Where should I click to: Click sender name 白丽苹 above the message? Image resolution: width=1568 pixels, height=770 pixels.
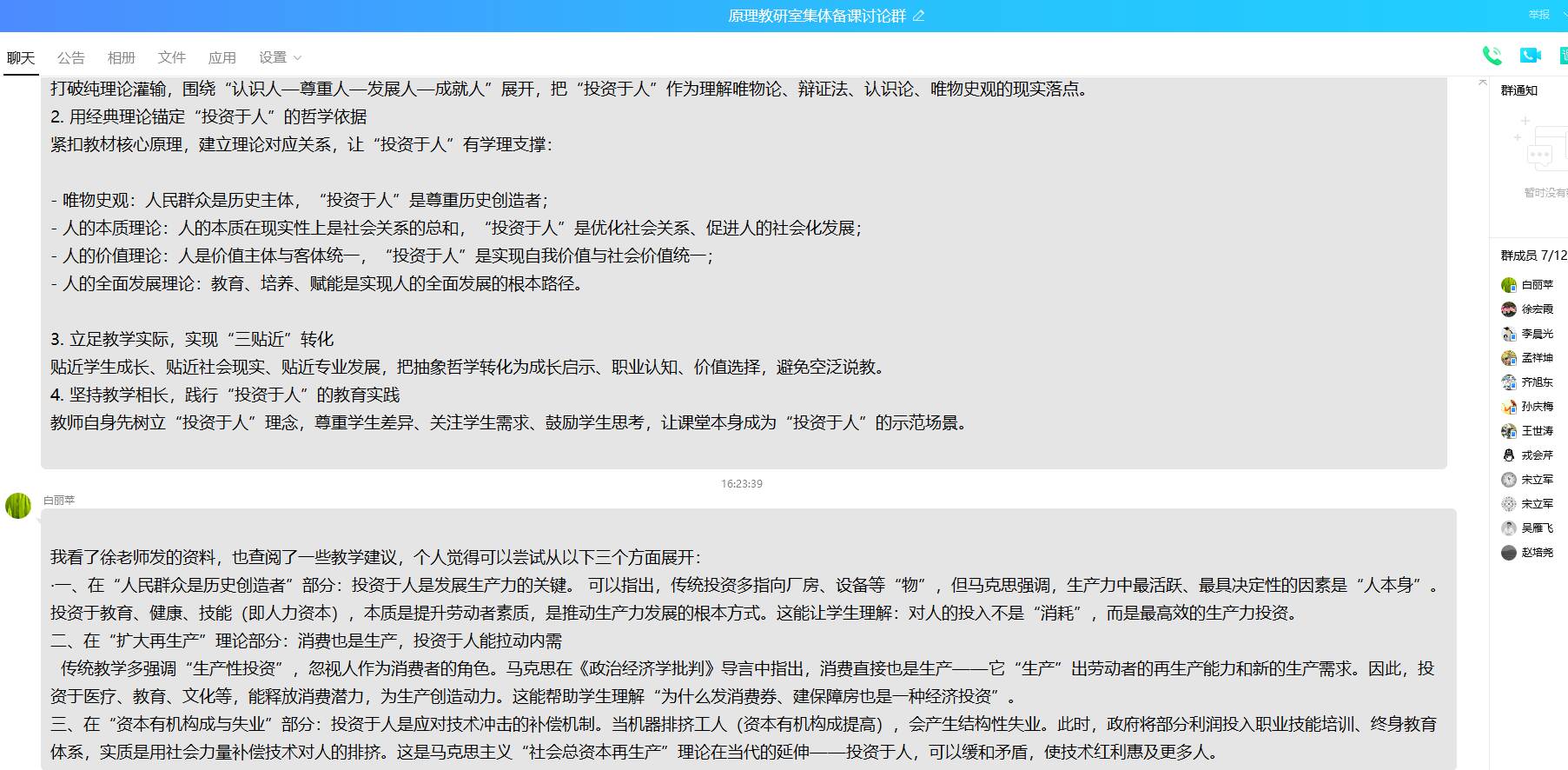tap(59, 501)
